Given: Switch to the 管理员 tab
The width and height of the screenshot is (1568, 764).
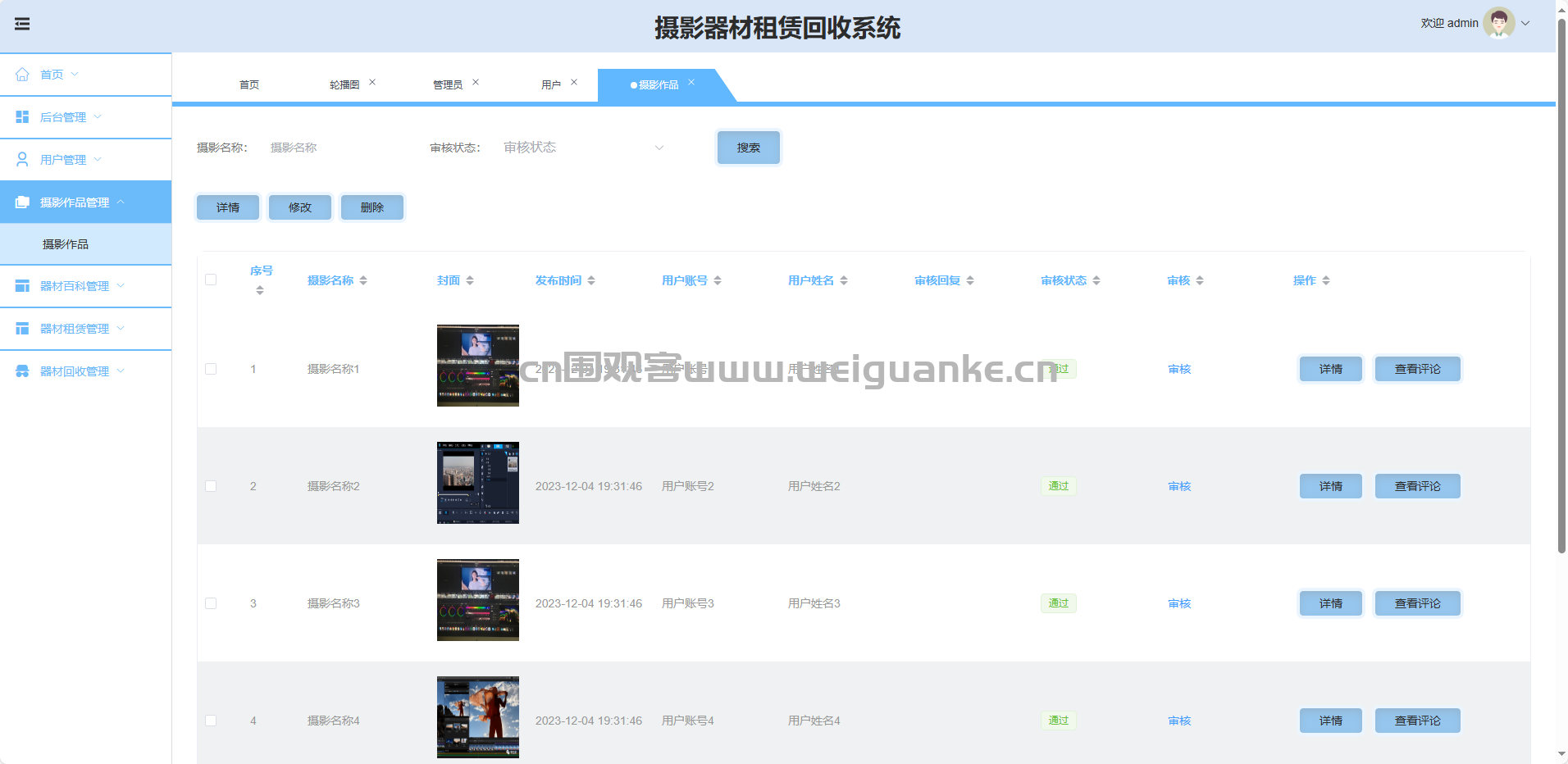Looking at the screenshot, I should pyautogui.click(x=447, y=85).
